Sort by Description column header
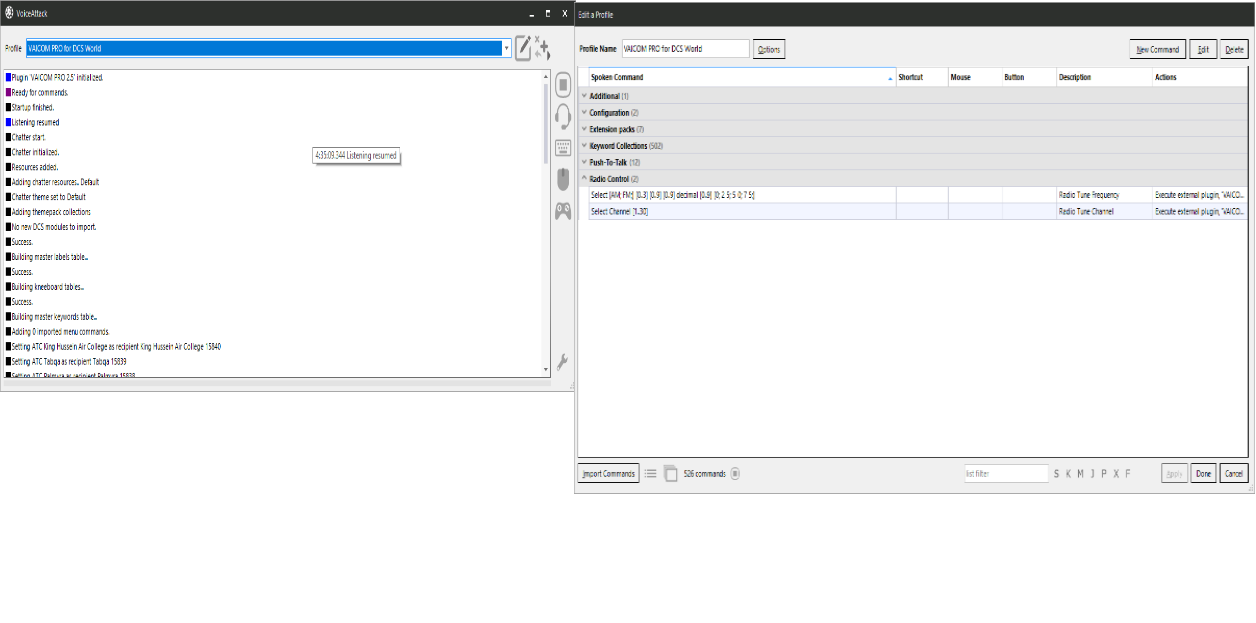This screenshot has width=1256, height=623. pyautogui.click(x=1104, y=77)
